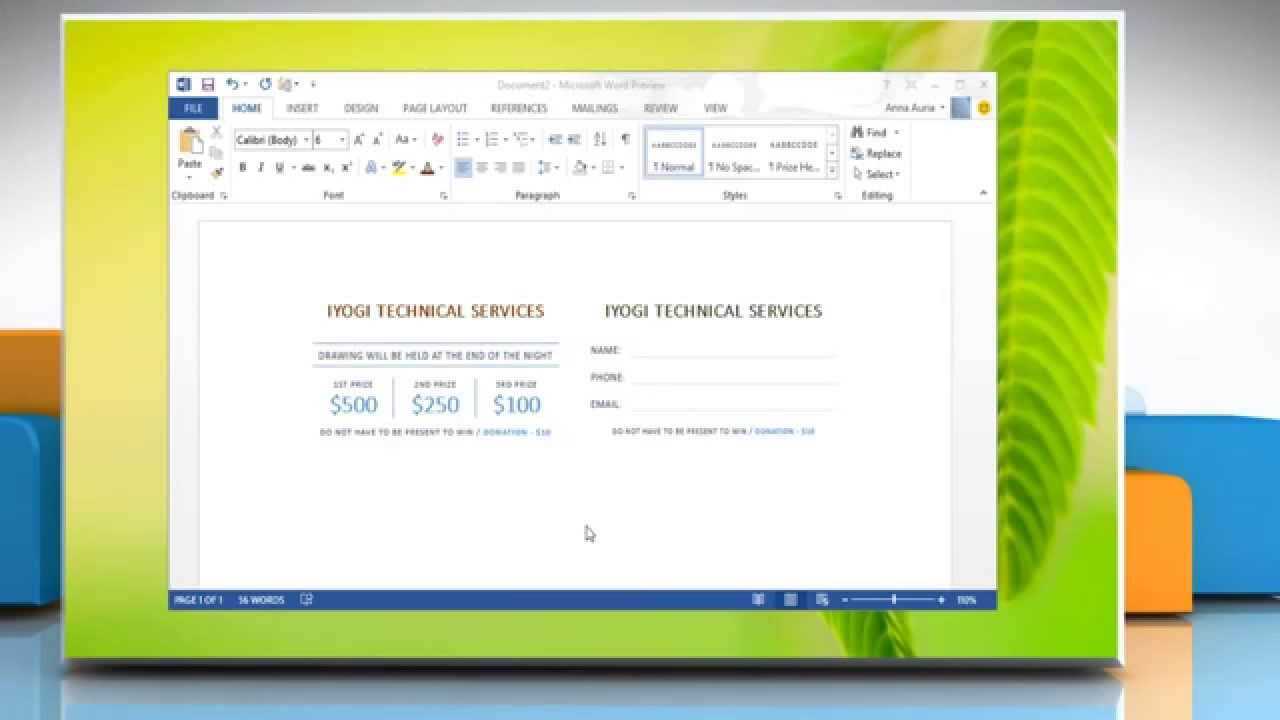Screen dimensions: 1280x720
Task: Center align the text
Action: [482, 168]
